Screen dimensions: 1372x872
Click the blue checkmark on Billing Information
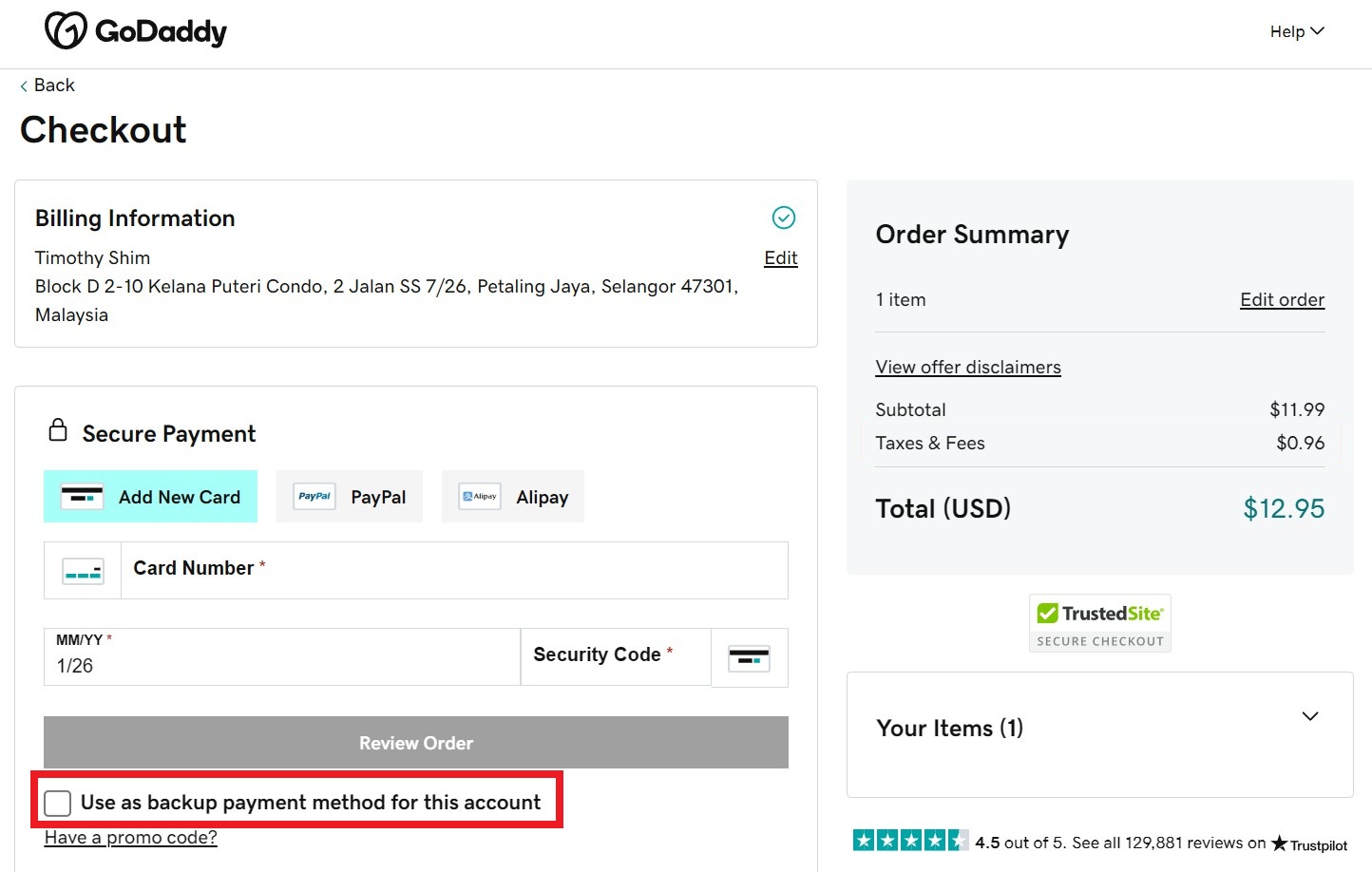[x=782, y=218]
